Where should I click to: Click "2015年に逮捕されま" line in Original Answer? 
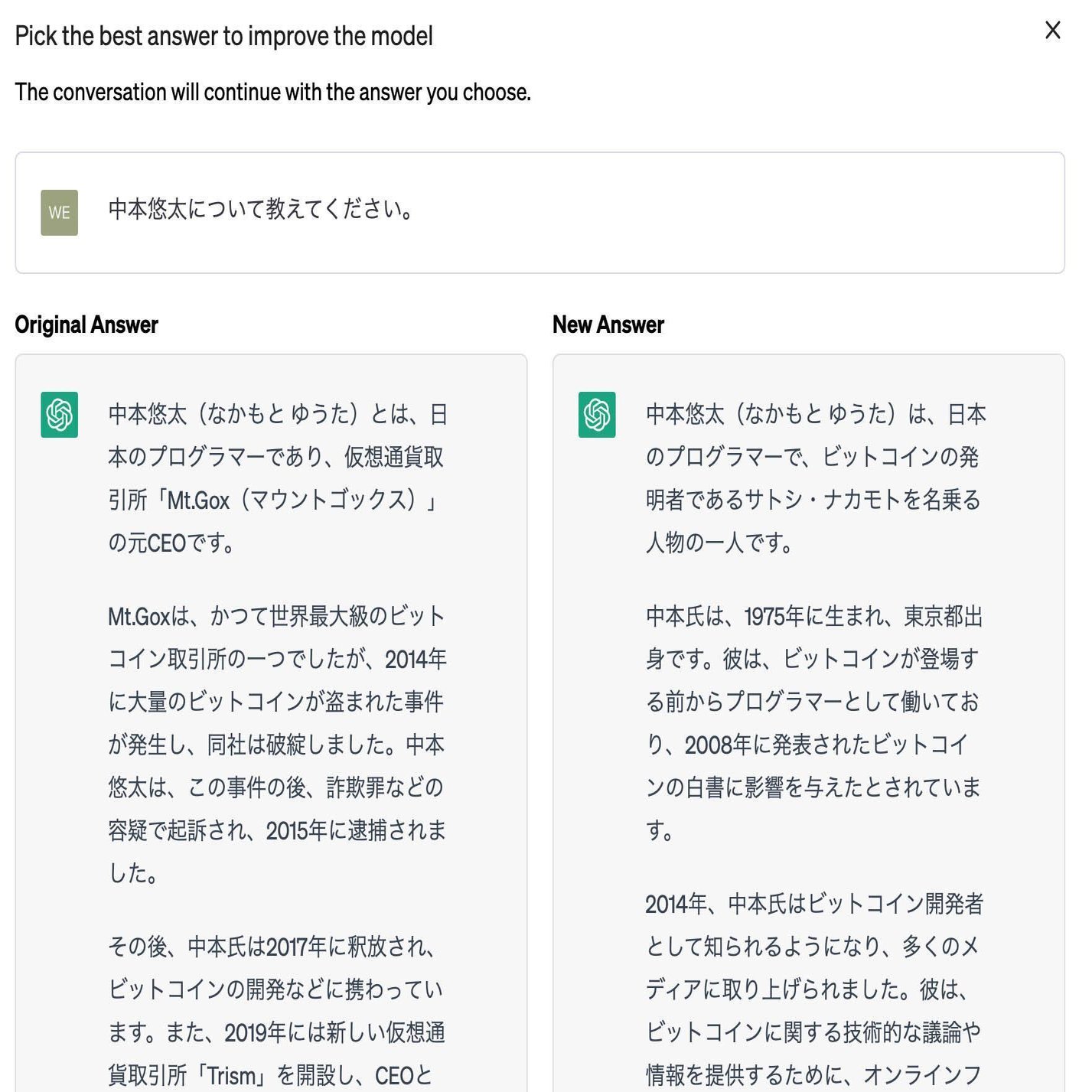coord(277,830)
